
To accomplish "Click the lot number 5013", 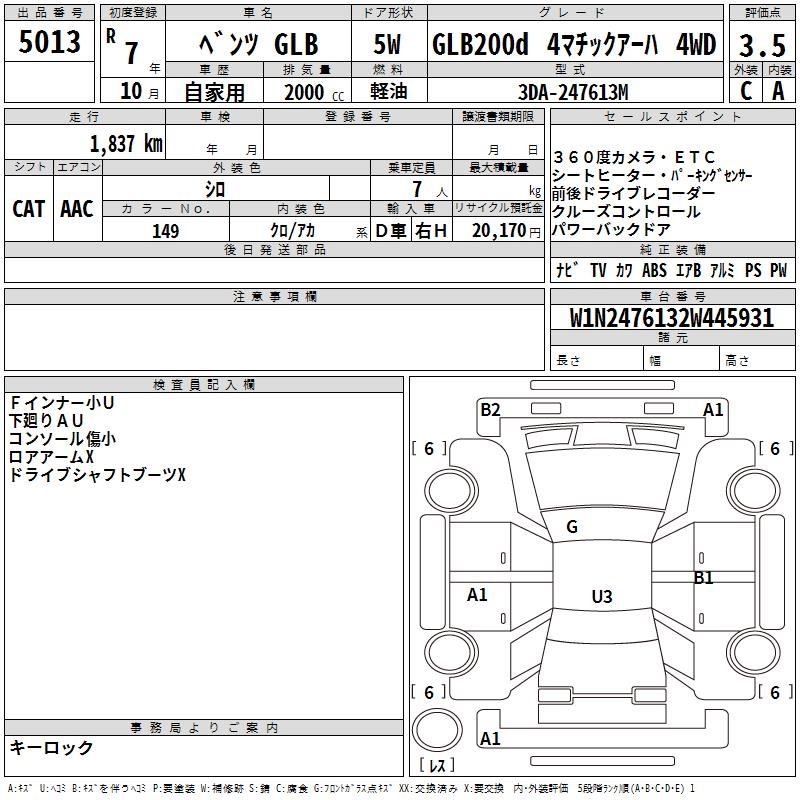I will [x=50, y=43].
